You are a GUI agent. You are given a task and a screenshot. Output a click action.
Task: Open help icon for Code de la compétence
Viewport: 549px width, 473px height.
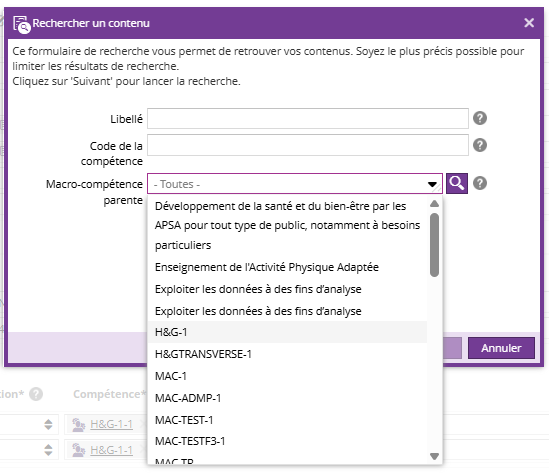tap(480, 145)
